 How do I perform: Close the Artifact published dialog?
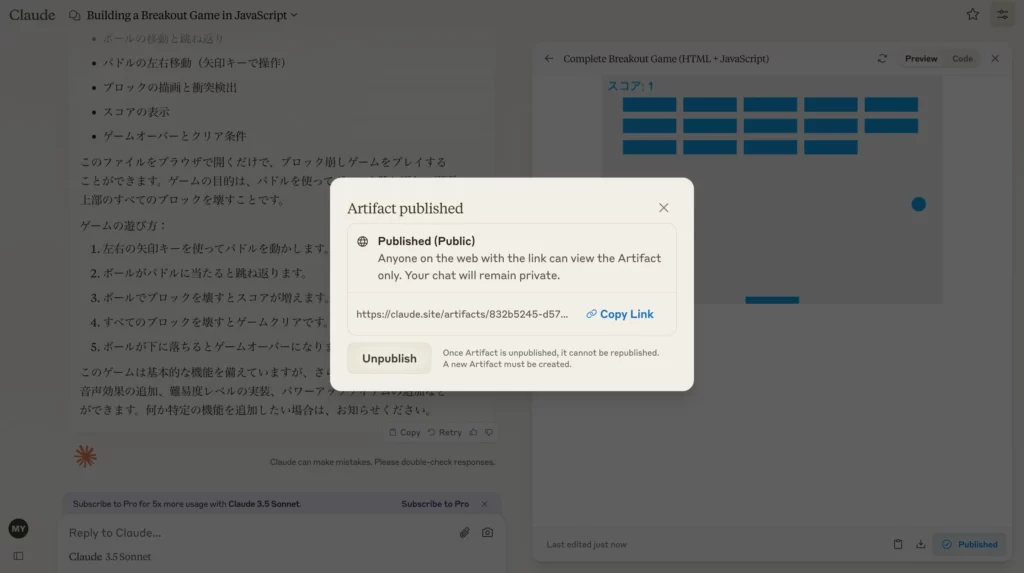663,208
